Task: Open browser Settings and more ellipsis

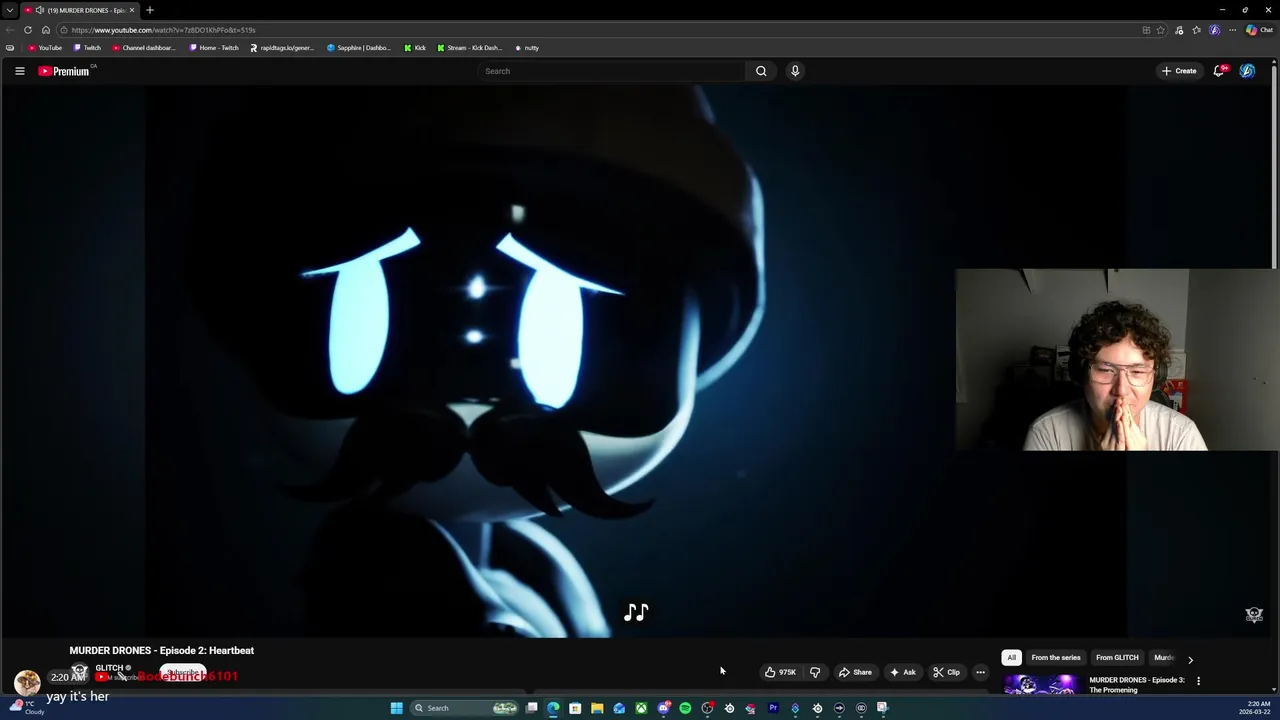Action: tap(1232, 30)
